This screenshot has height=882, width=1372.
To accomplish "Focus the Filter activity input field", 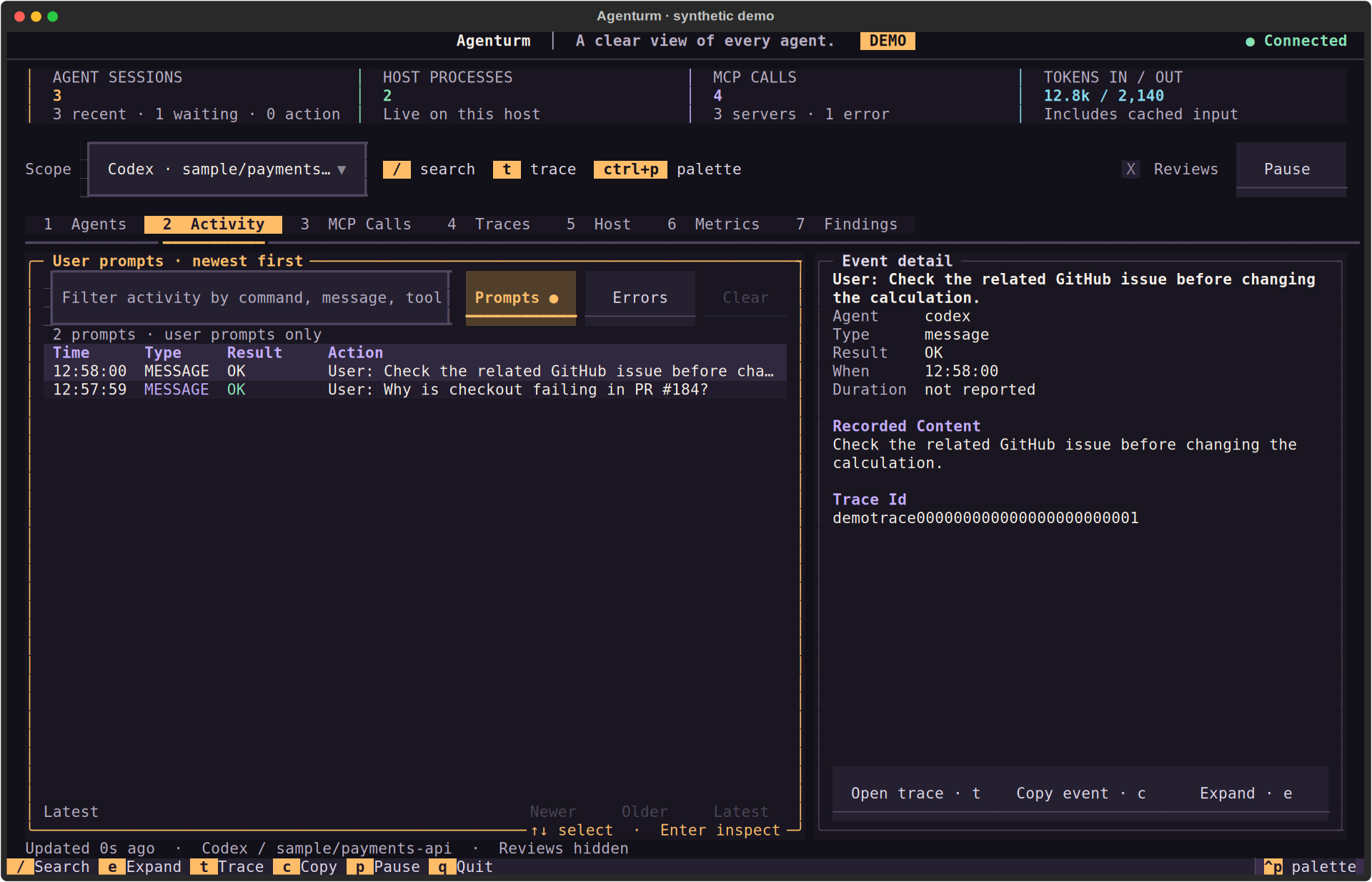I will point(251,298).
